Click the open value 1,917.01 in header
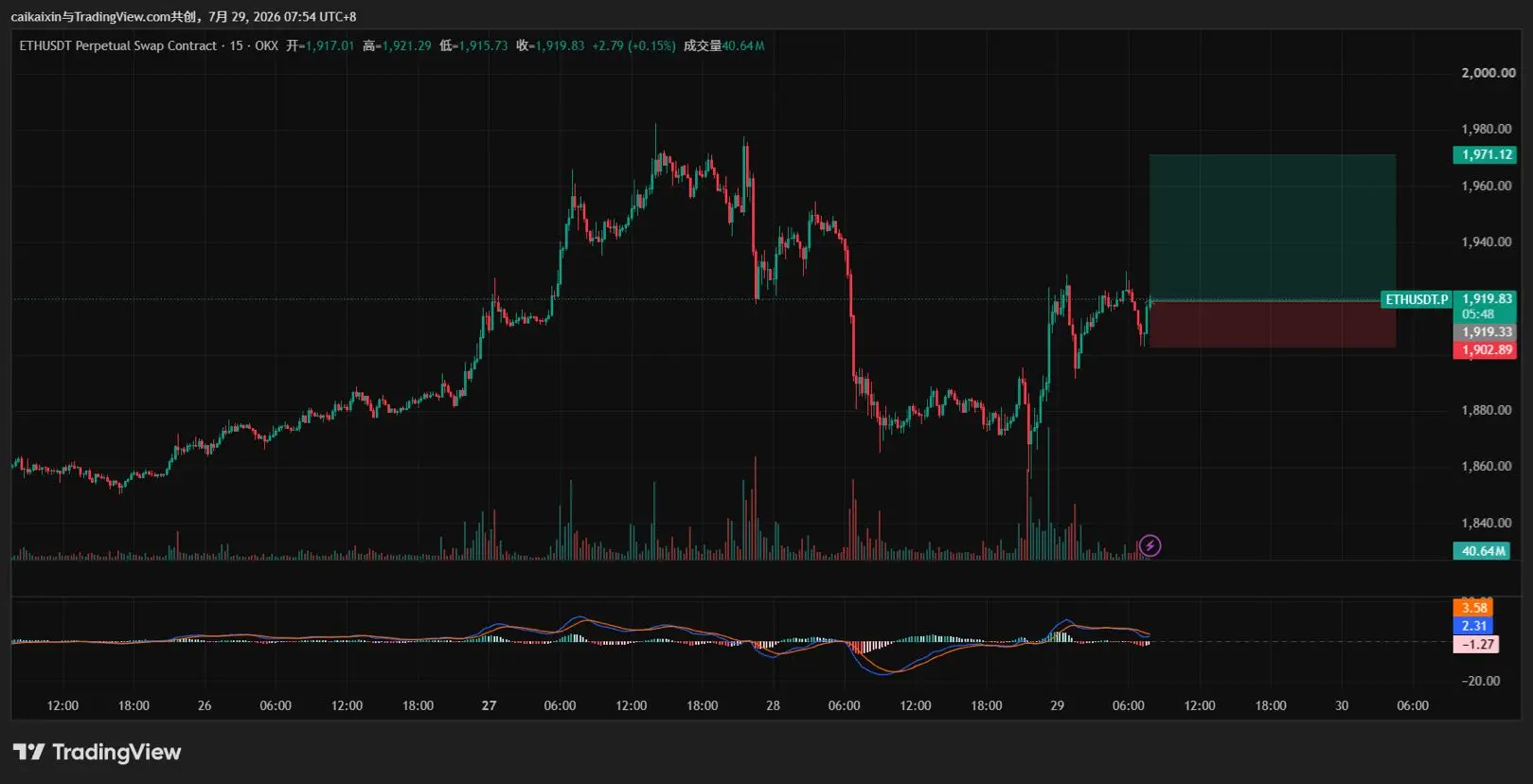This screenshot has width=1533, height=784. click(330, 45)
